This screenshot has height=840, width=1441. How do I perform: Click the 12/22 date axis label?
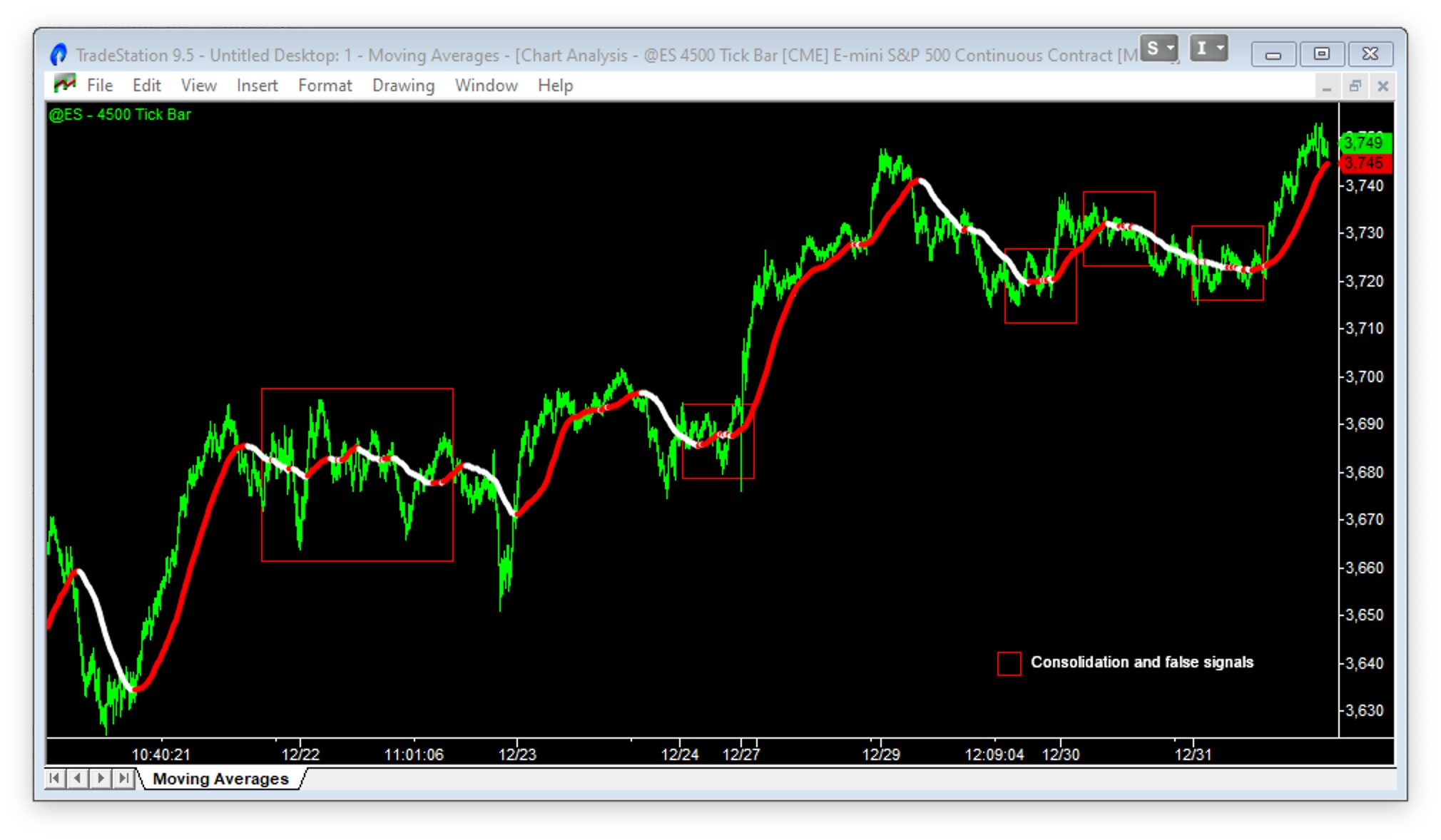coord(300,754)
